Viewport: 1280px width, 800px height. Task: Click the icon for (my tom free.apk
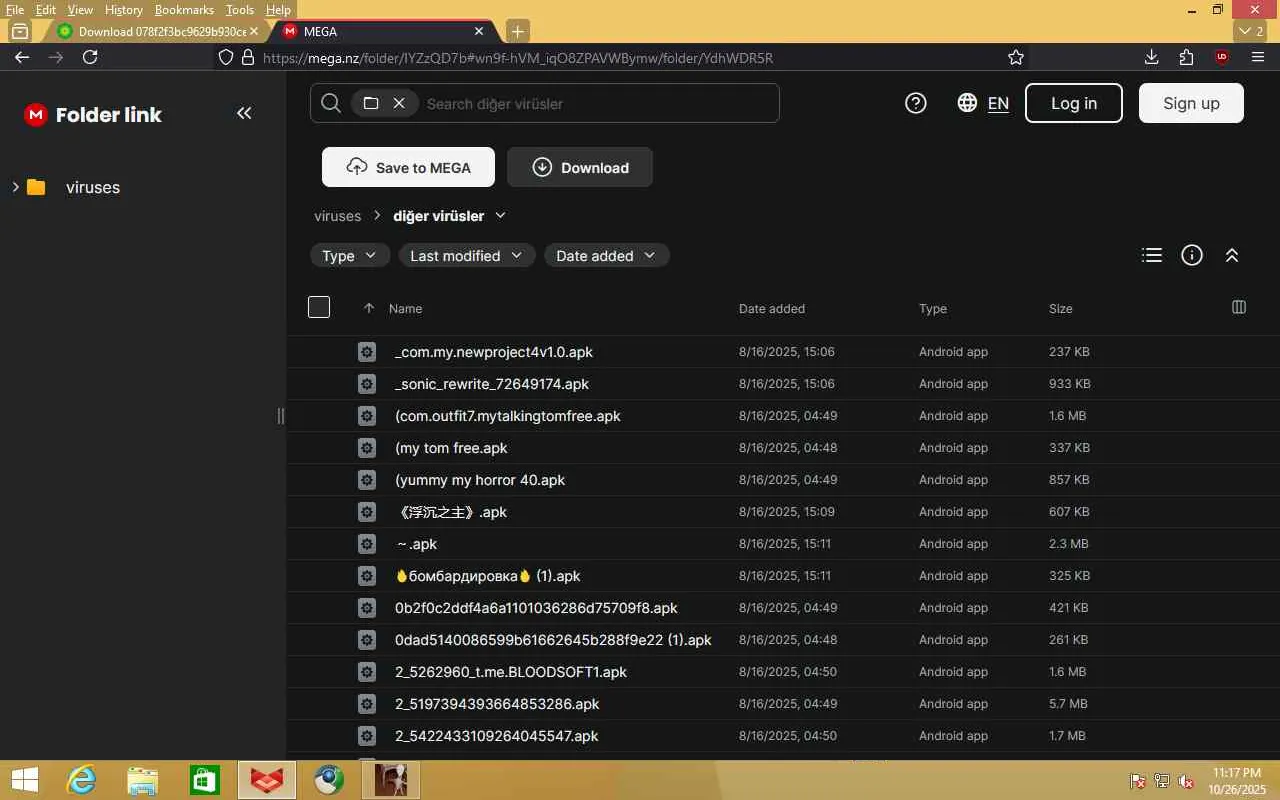tap(367, 448)
